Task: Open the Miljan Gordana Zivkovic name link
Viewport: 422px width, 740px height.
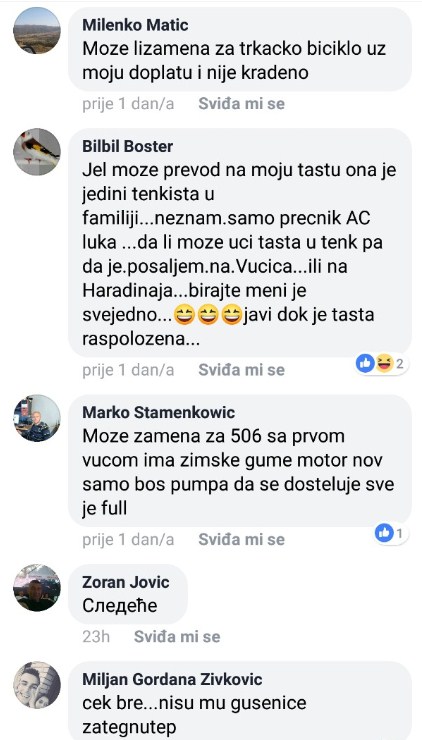Action: [172, 679]
